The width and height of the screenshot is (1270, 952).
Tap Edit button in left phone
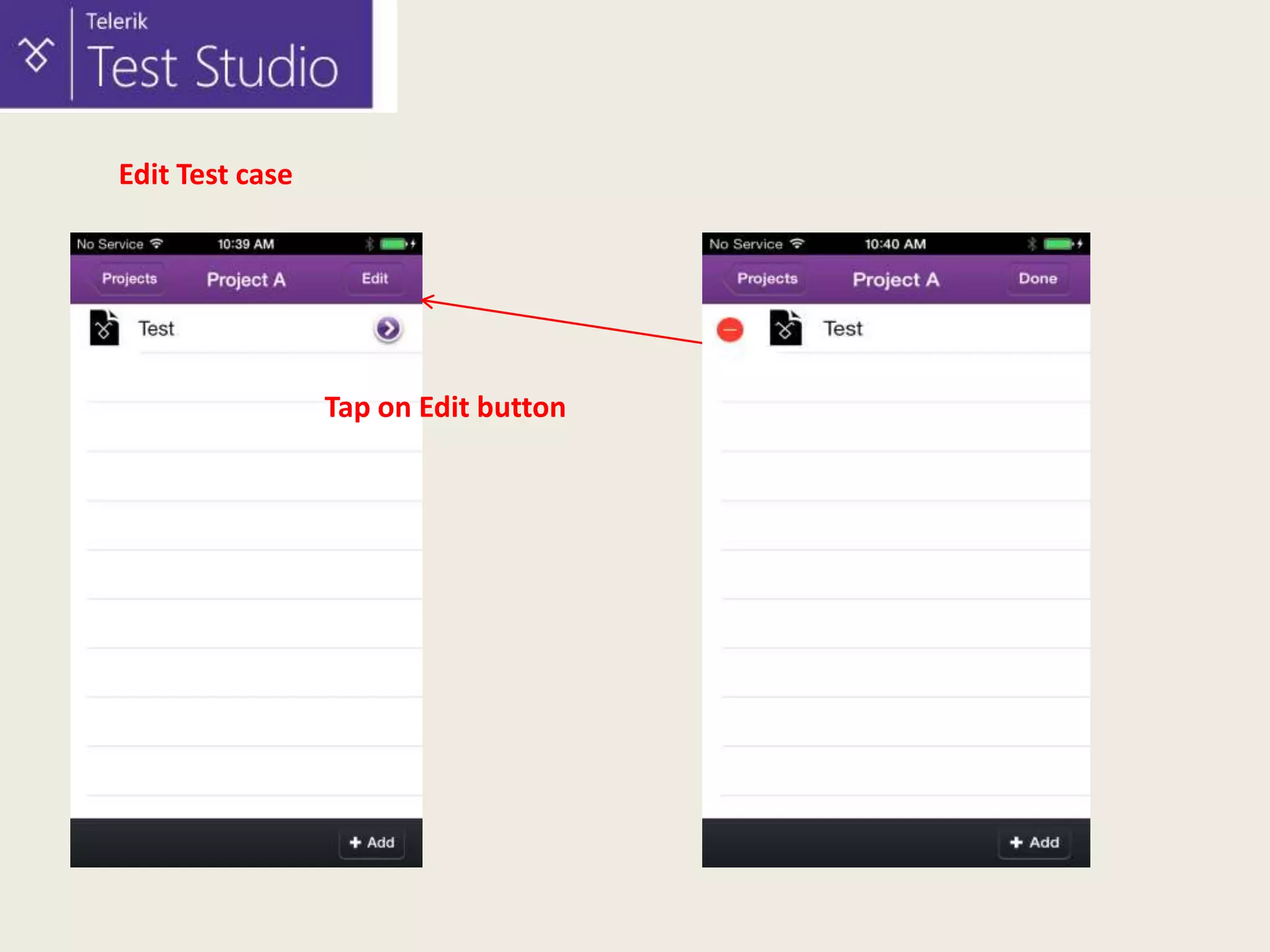pos(375,279)
